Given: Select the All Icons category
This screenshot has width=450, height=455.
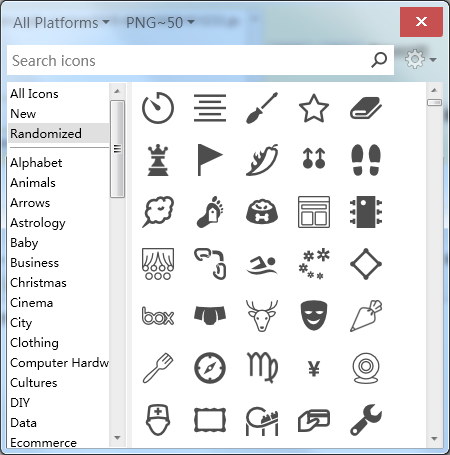Looking at the screenshot, I should 34,94.
